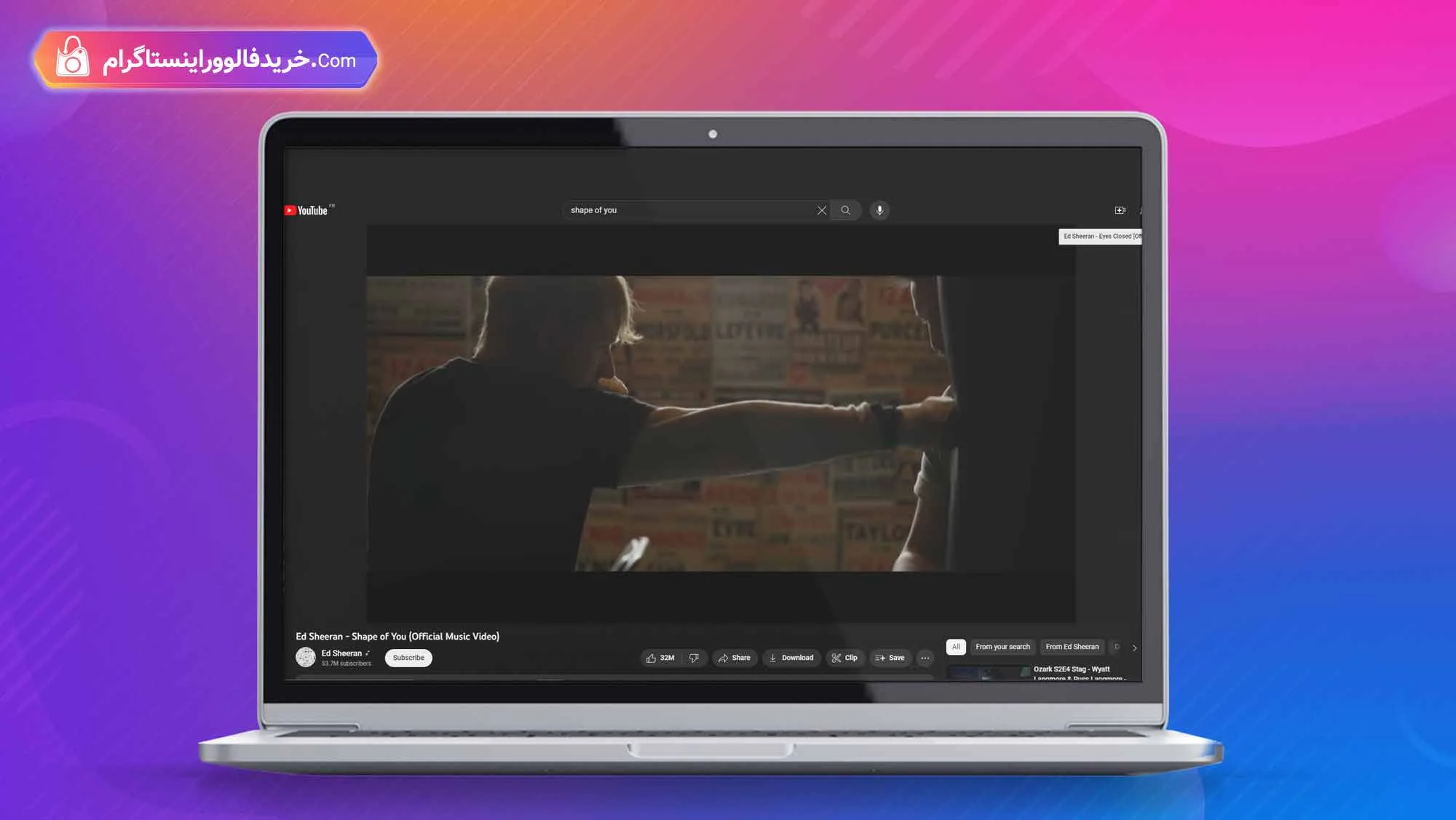Start voice search with microphone icon
This screenshot has width=1456, height=820.
[x=879, y=210]
